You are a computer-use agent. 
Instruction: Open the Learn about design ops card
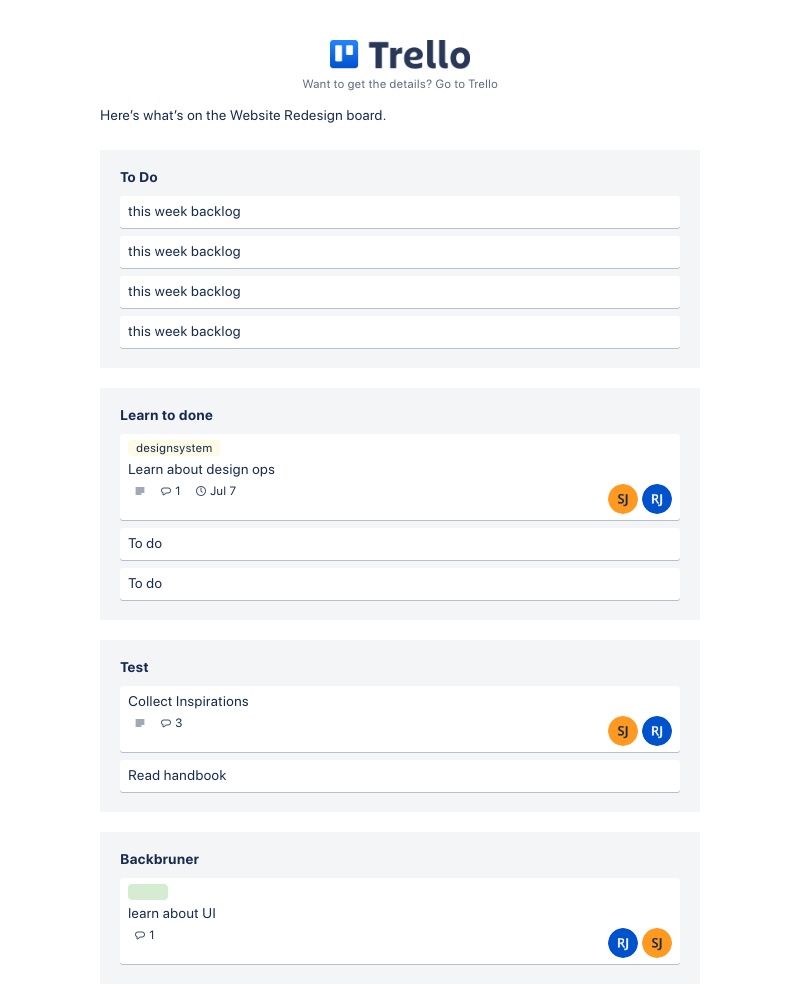pyautogui.click(x=201, y=469)
